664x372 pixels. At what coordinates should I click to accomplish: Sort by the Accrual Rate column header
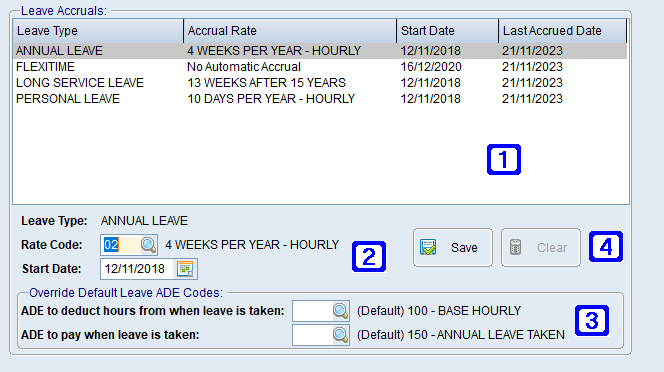[290, 31]
